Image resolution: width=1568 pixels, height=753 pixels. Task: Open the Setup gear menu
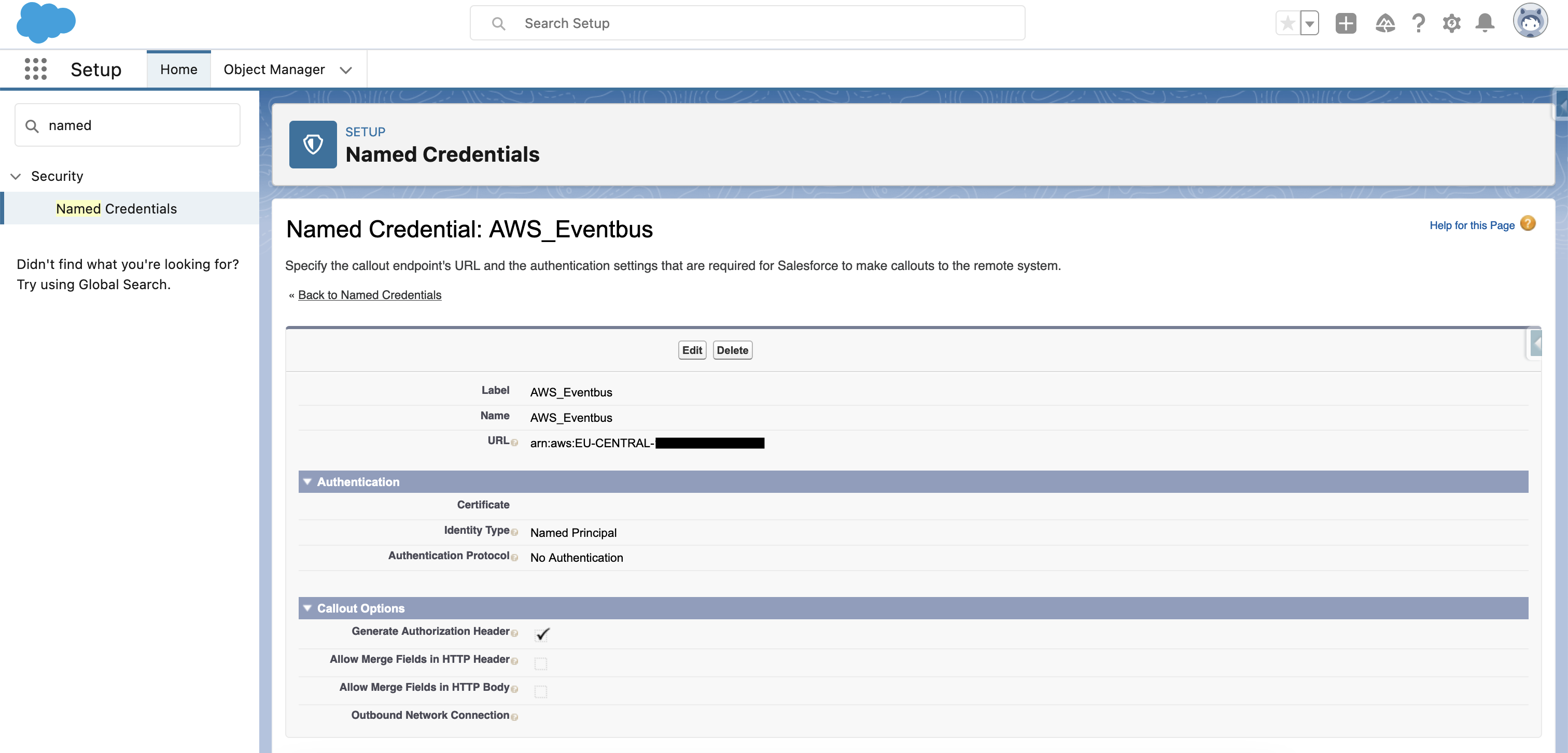pos(1451,24)
